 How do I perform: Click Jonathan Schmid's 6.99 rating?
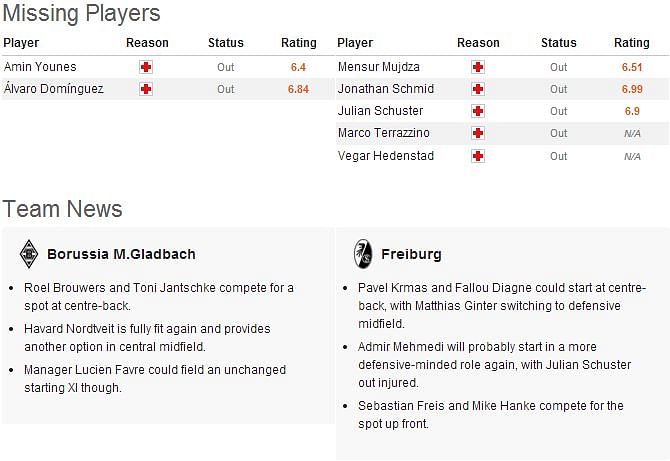click(632, 89)
